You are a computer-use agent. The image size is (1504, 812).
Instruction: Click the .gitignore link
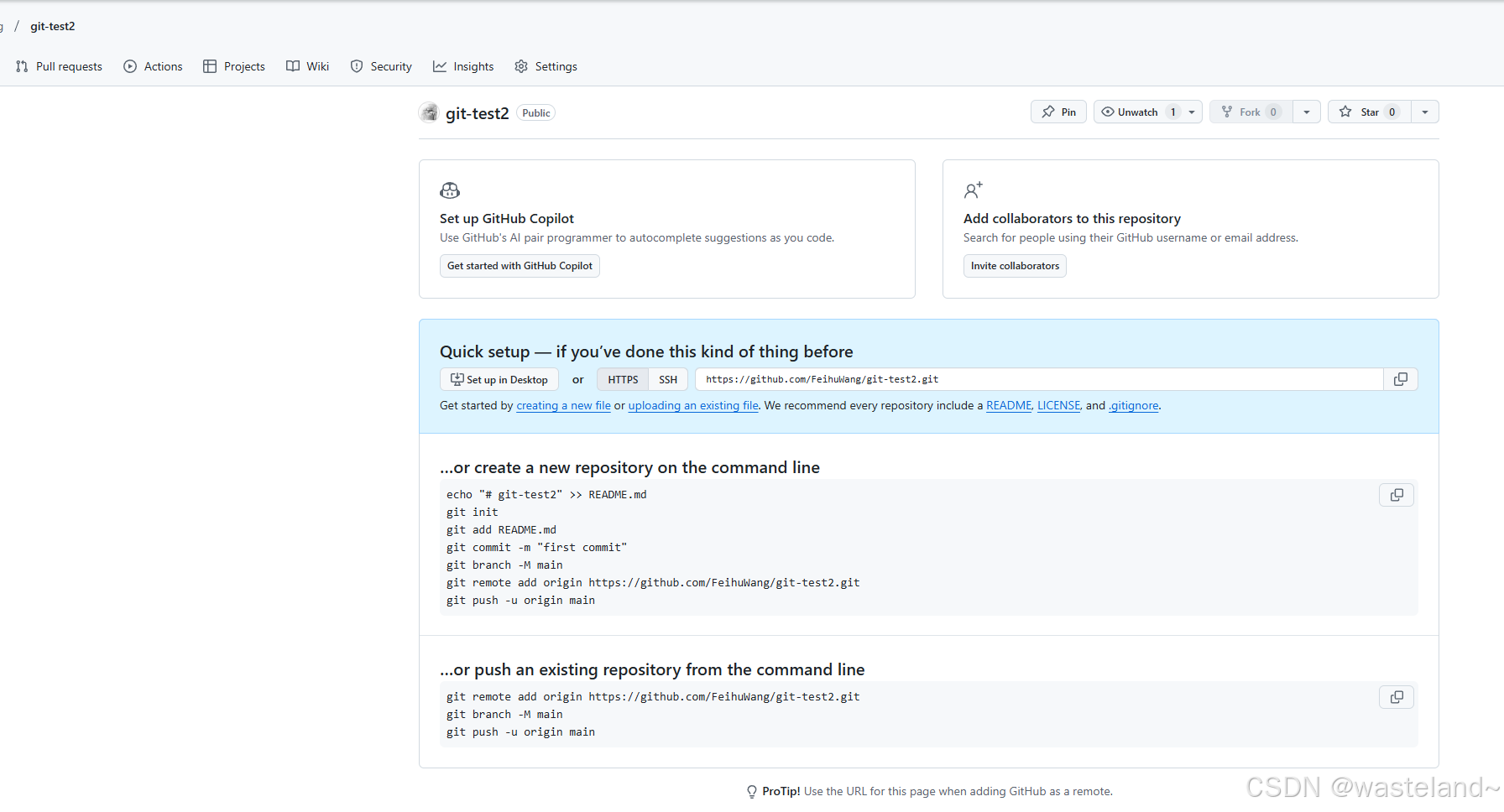pyautogui.click(x=1134, y=405)
